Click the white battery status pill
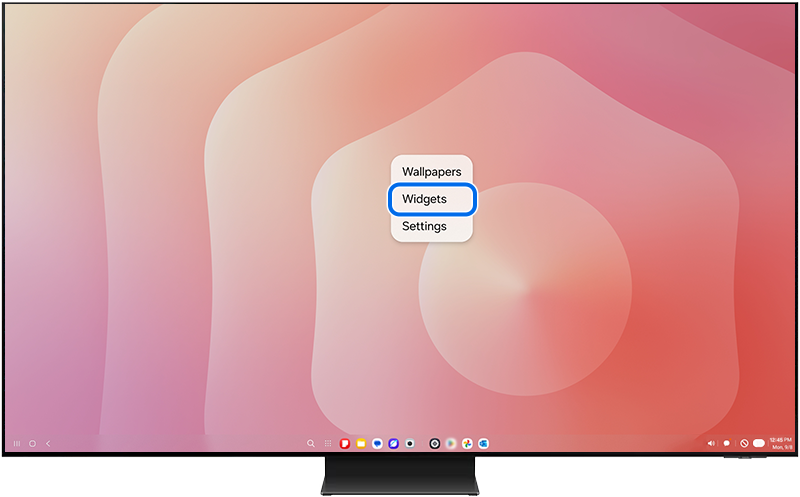This screenshot has height=497, width=800. 759,443
